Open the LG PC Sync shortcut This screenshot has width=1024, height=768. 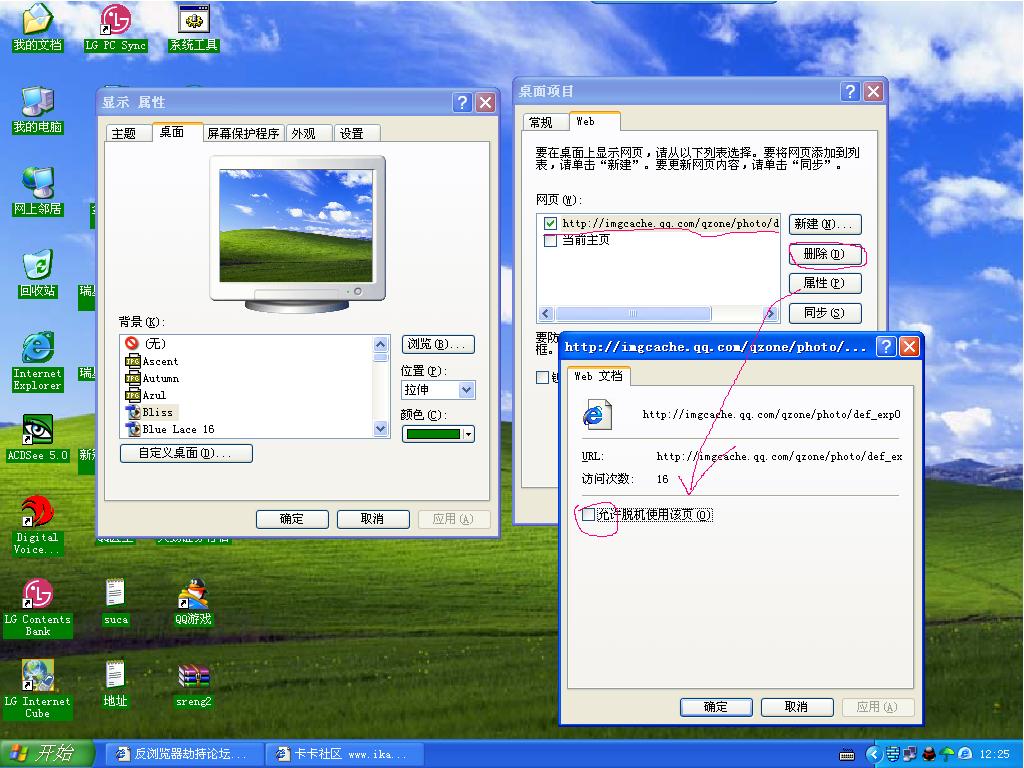(116, 27)
